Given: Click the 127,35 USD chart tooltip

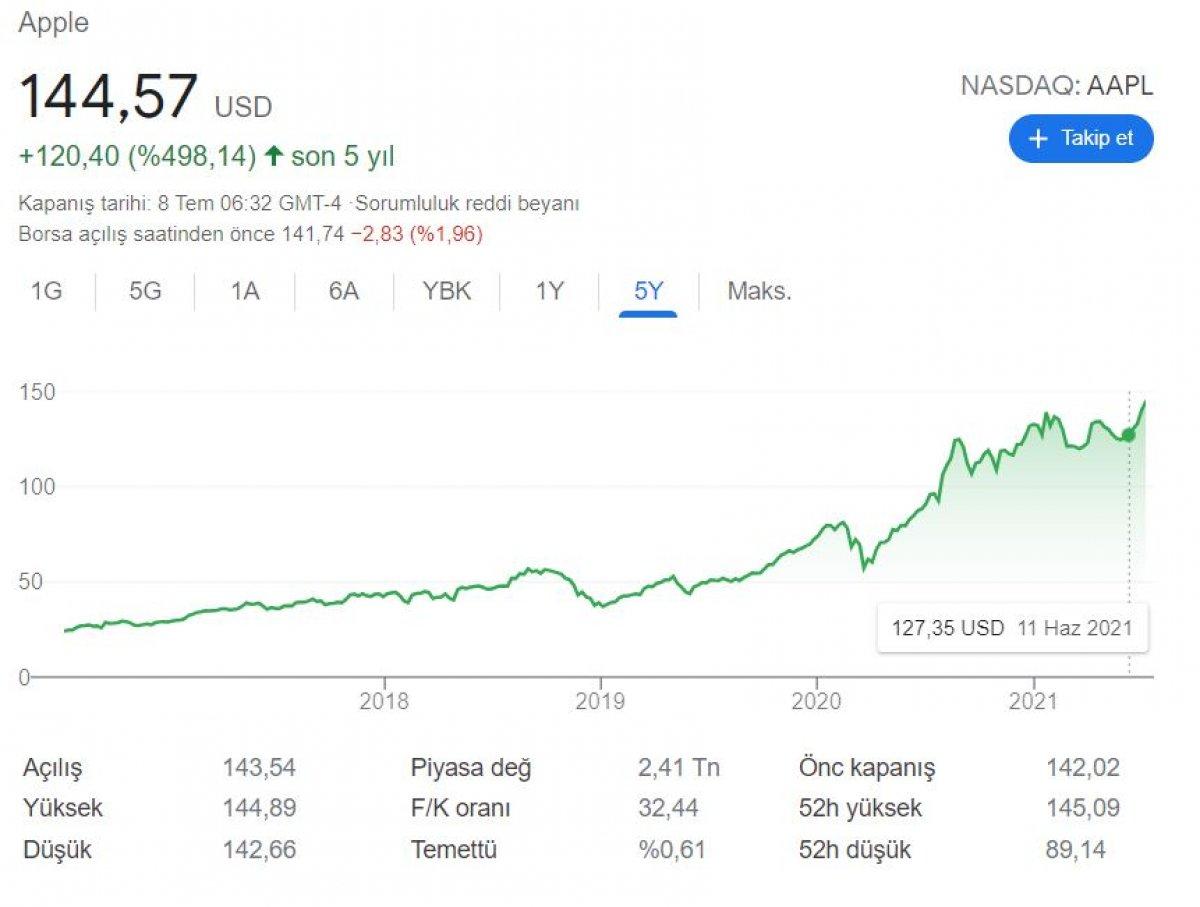Looking at the screenshot, I should coord(1012,628).
